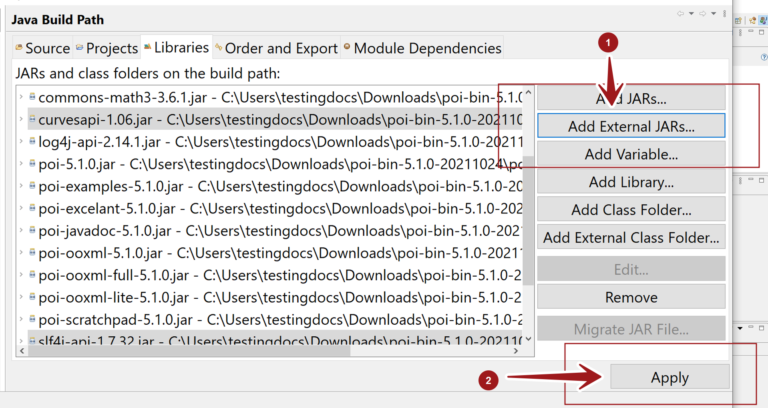Open dropdown arrow of bottom Eclipse side panel
Screen dimensions: 768x408
coord(740,328)
